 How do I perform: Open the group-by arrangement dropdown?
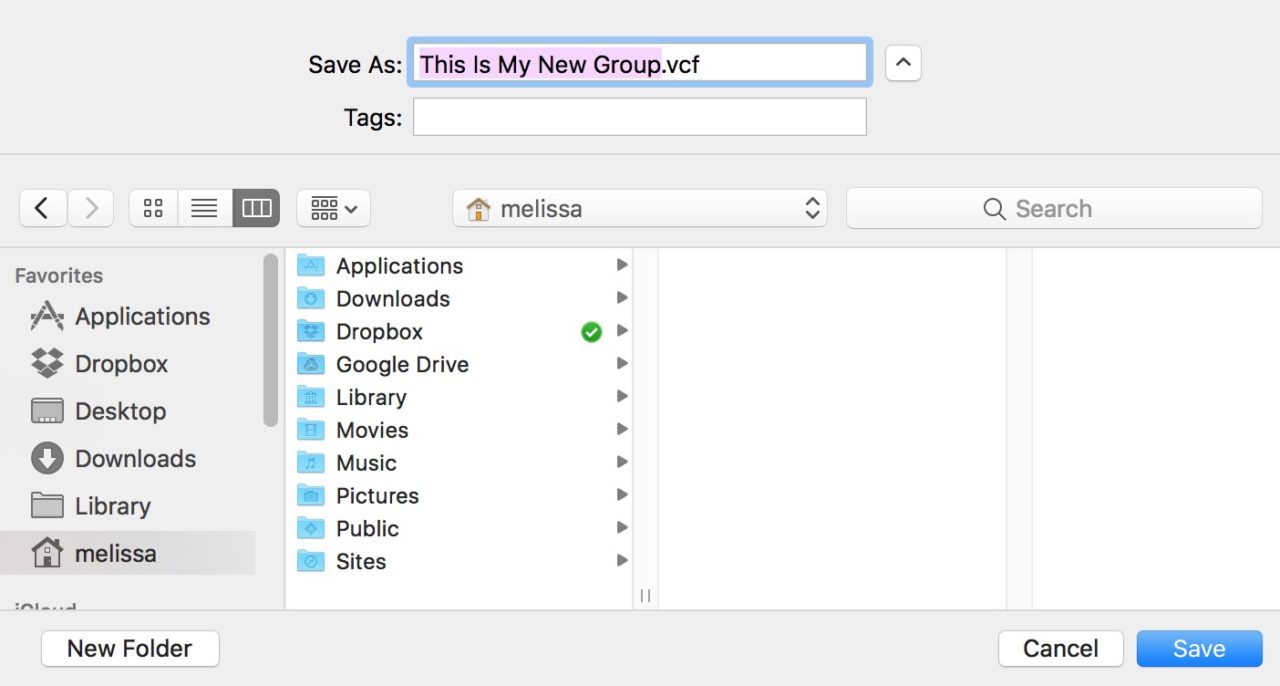point(333,208)
